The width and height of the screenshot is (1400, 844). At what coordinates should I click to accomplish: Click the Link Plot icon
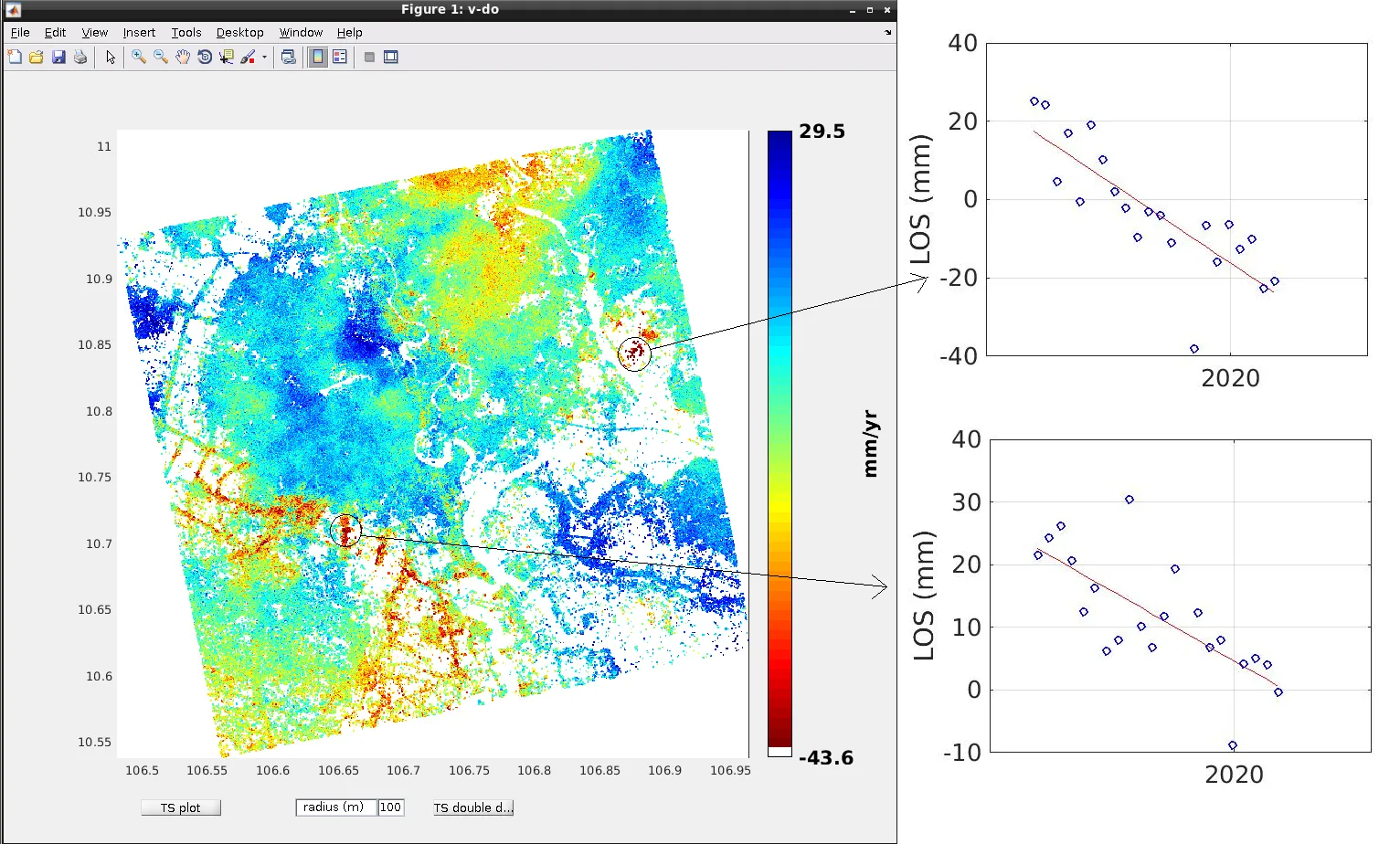(288, 57)
